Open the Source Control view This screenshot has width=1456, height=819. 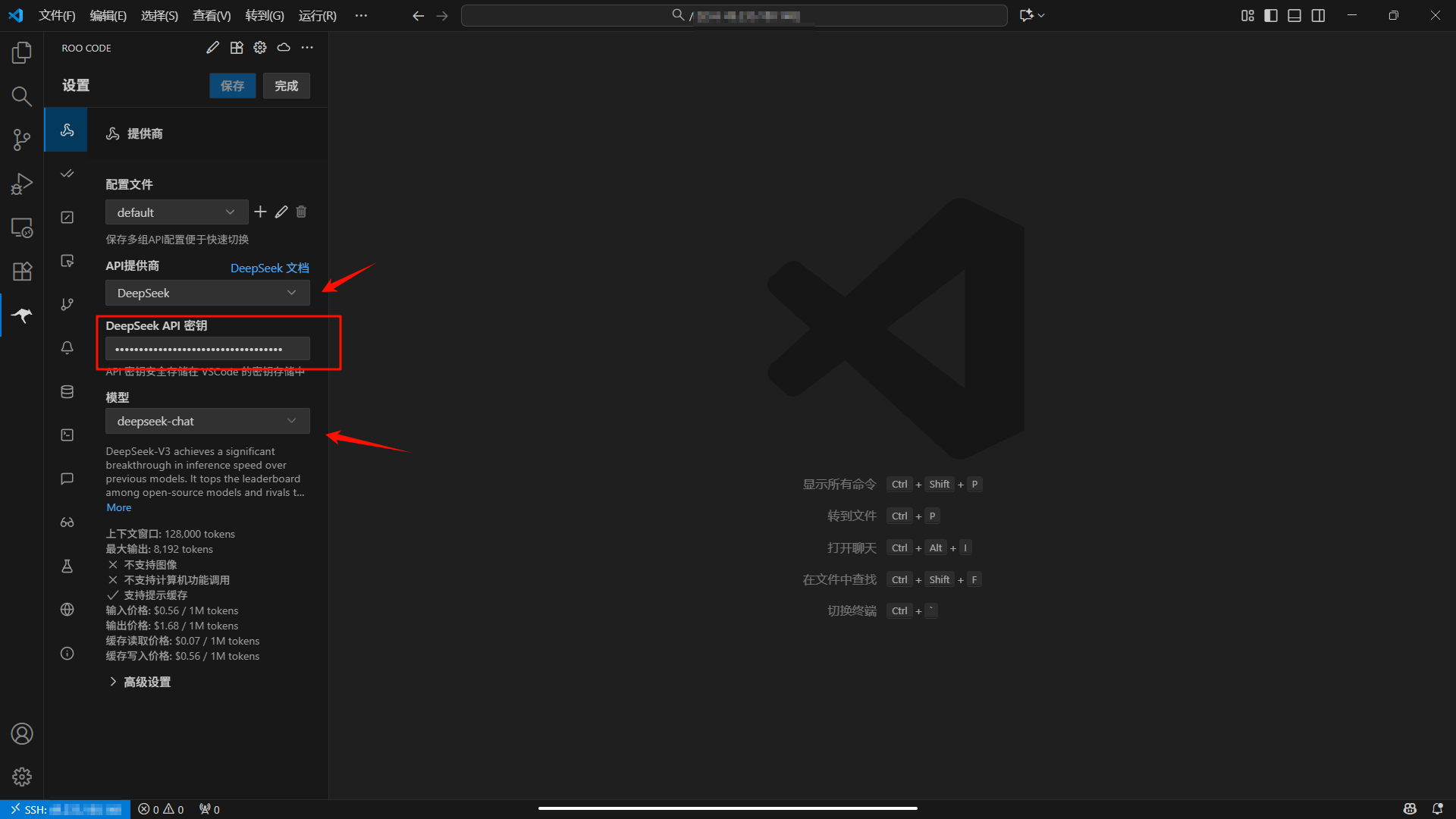[x=22, y=140]
